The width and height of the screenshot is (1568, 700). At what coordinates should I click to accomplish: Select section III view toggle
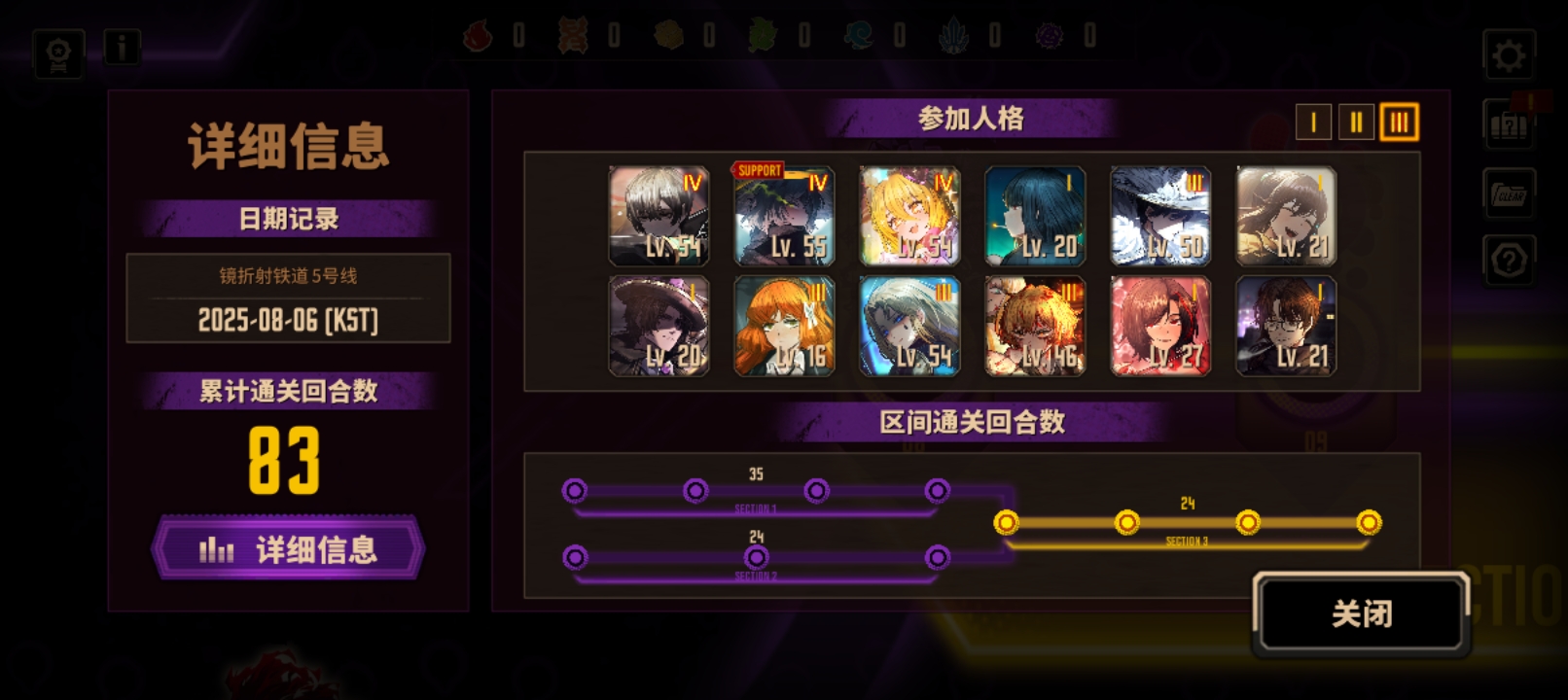tap(1399, 122)
